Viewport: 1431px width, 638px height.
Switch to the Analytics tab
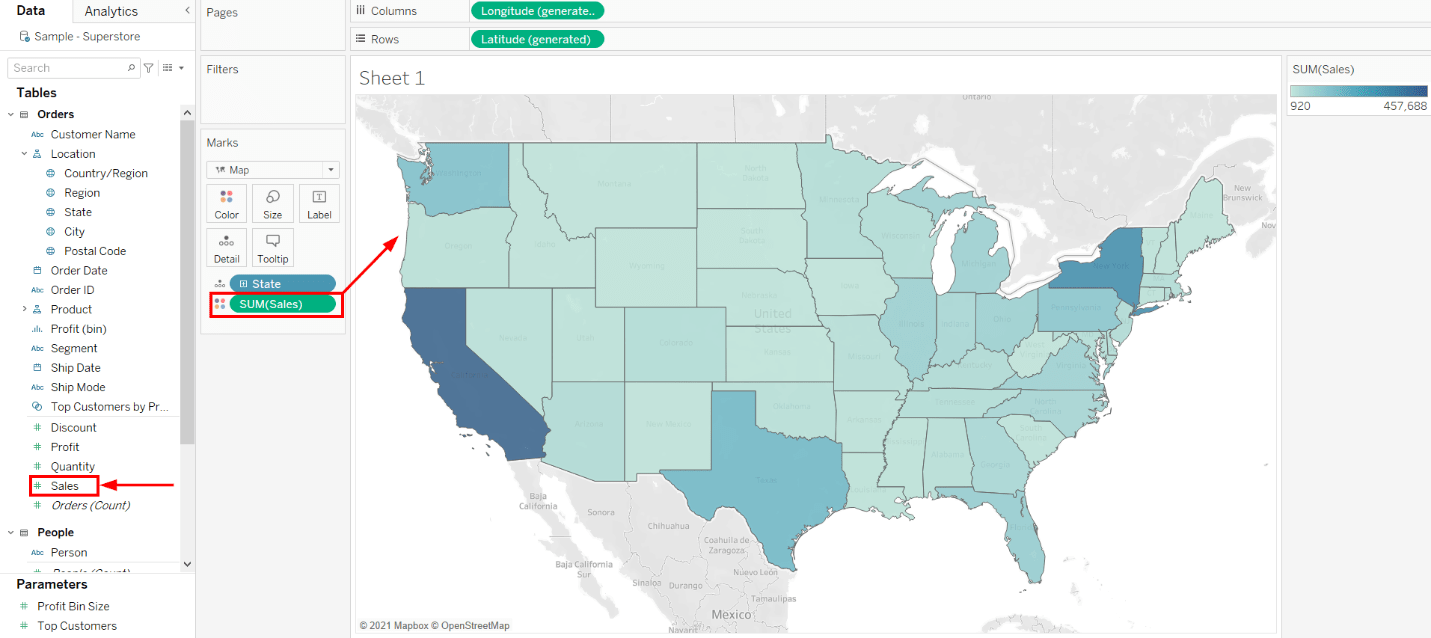tap(111, 11)
